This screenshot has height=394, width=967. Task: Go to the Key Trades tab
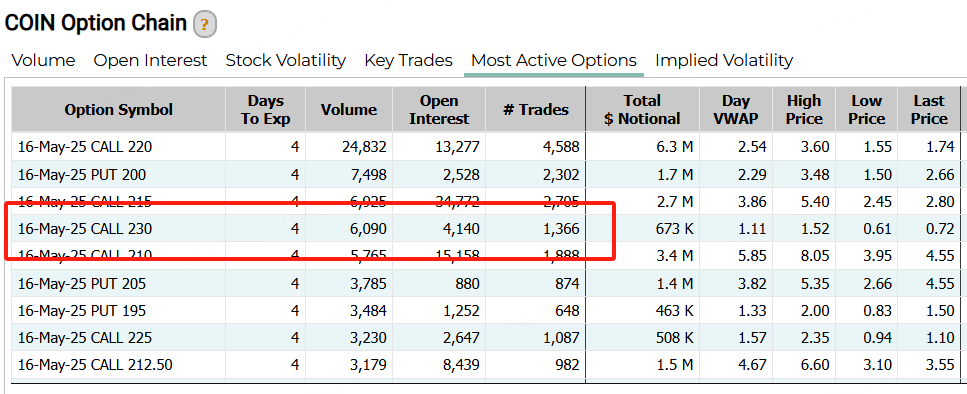pyautogui.click(x=408, y=60)
